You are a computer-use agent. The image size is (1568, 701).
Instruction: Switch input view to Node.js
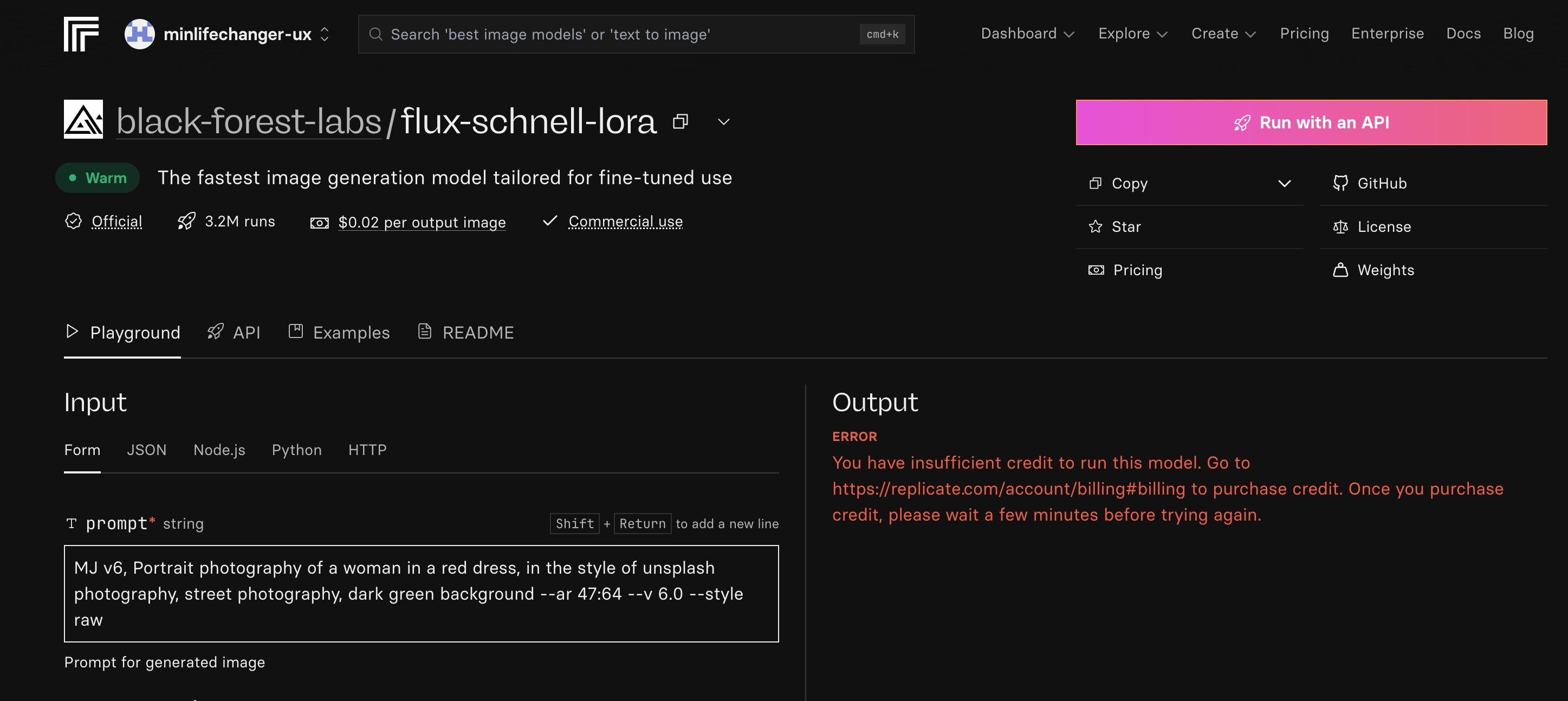coord(219,450)
